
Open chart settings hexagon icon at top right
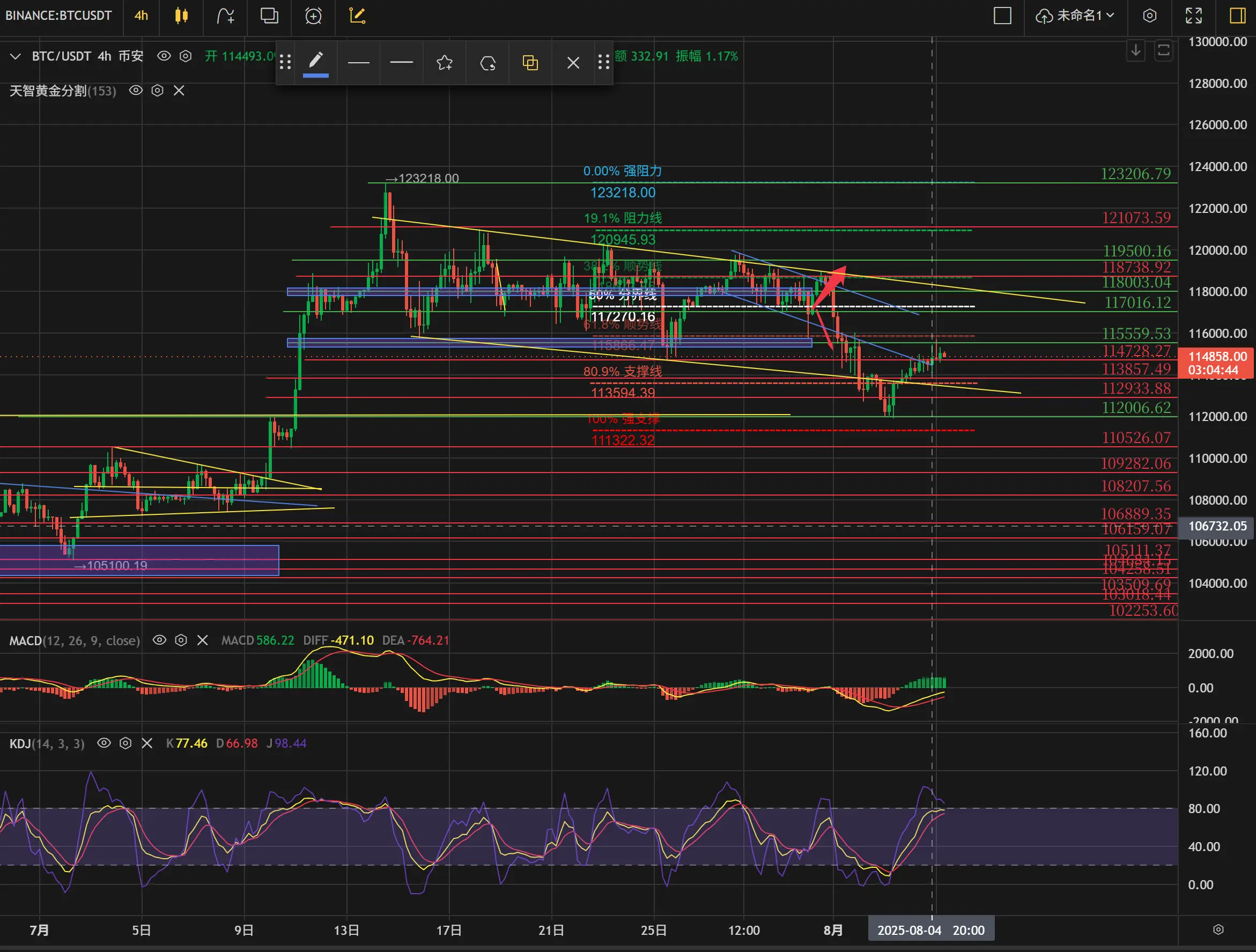(1150, 16)
